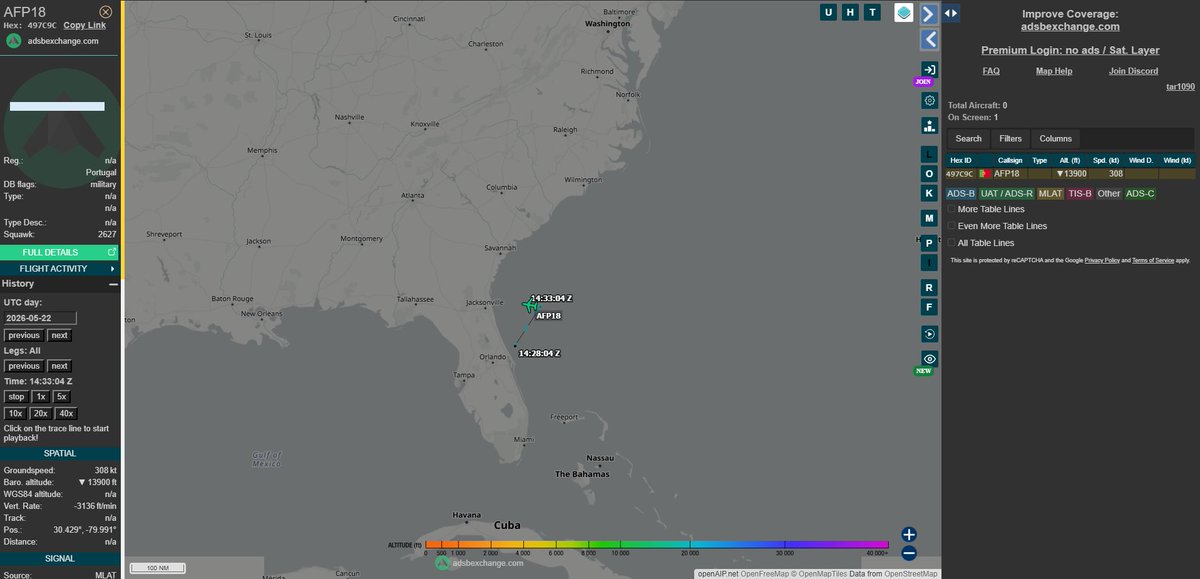Go to previous UTC day
The image size is (1200, 579).
[x=25, y=335]
